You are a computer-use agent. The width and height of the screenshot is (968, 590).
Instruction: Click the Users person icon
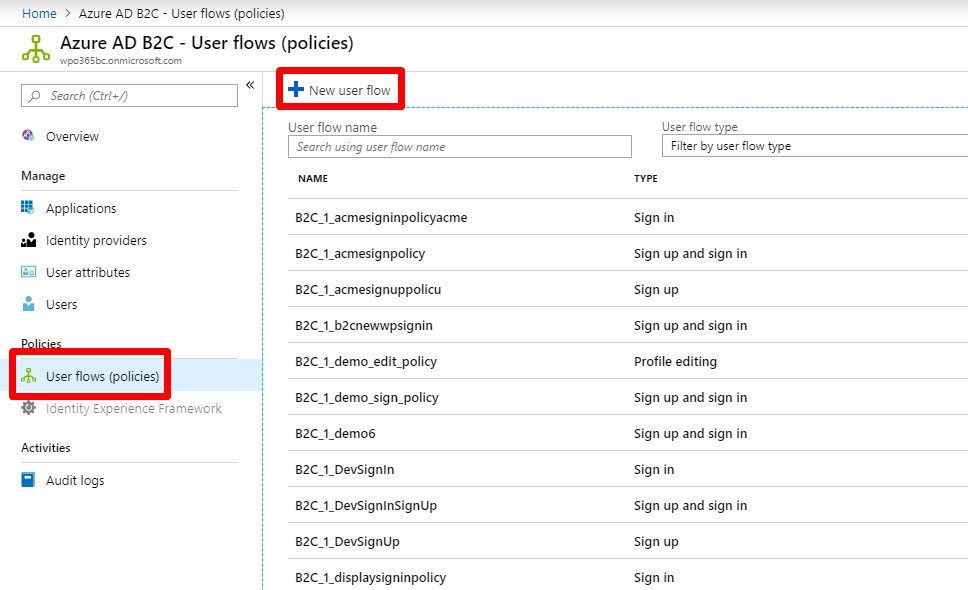(28, 304)
